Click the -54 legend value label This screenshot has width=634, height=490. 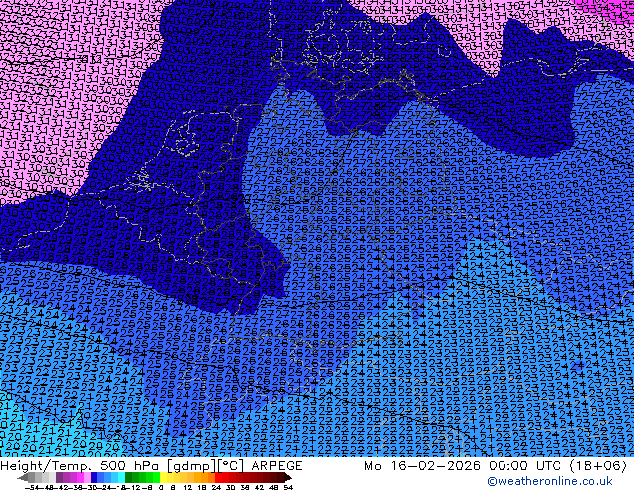pyautogui.click(x=32, y=488)
